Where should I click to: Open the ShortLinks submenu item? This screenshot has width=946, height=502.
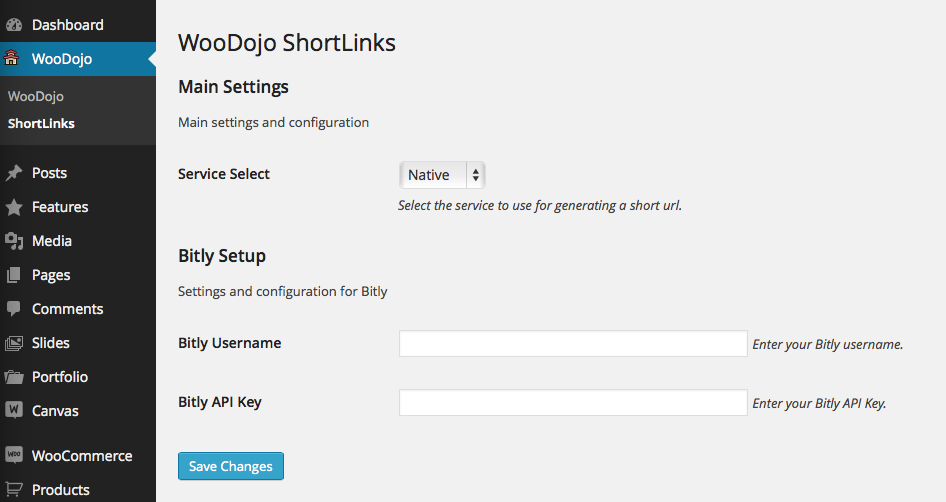pos(42,123)
